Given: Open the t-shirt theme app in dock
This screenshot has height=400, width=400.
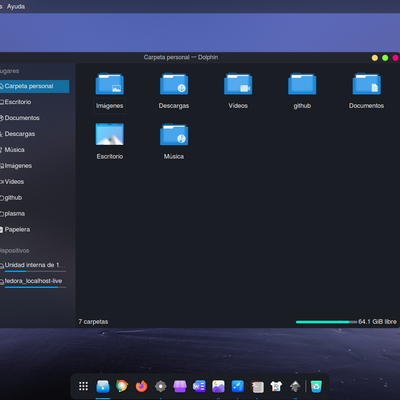Looking at the screenshot, I should [x=276, y=386].
